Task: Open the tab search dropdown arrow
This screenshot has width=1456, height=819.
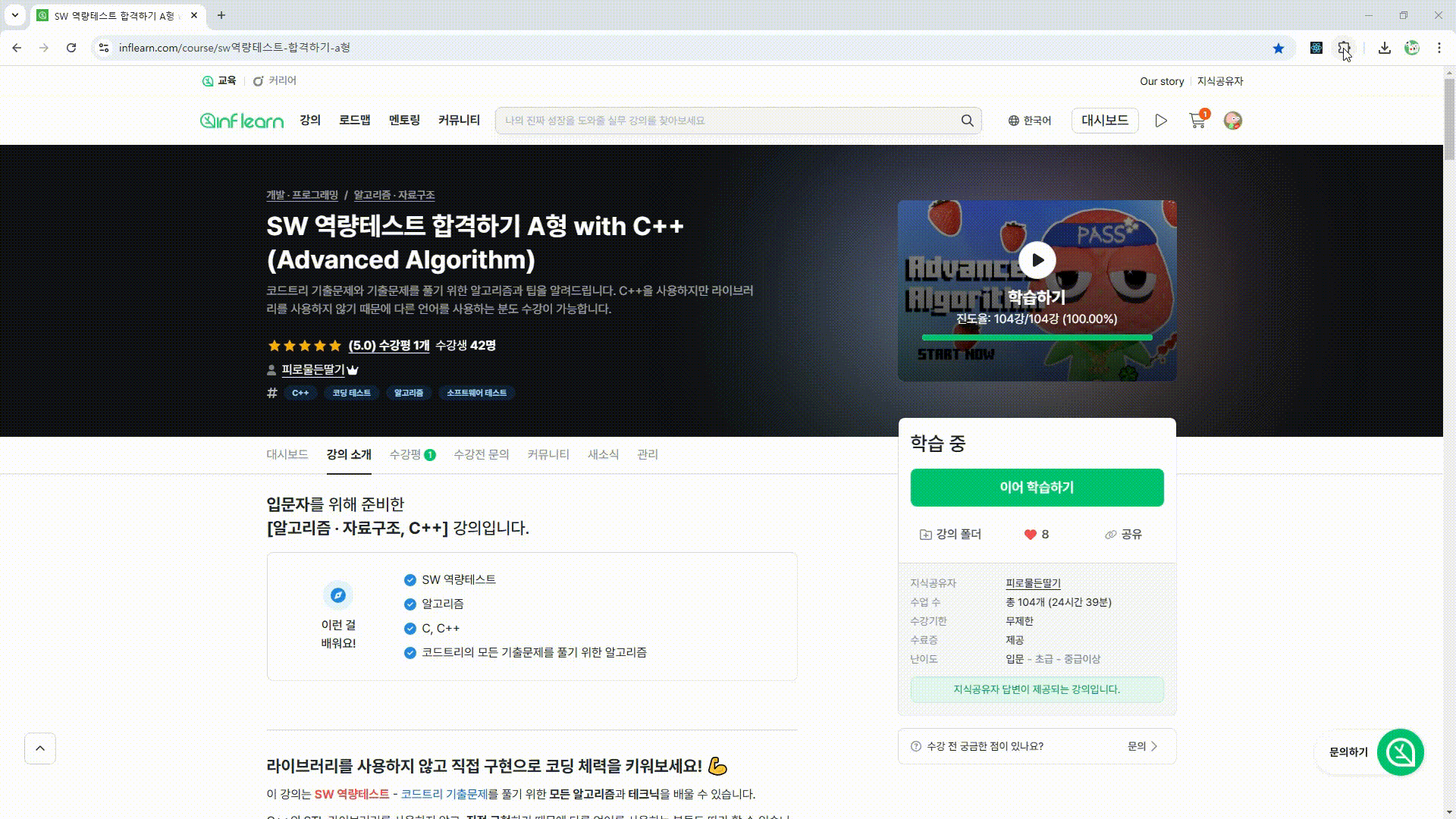Action: click(14, 15)
